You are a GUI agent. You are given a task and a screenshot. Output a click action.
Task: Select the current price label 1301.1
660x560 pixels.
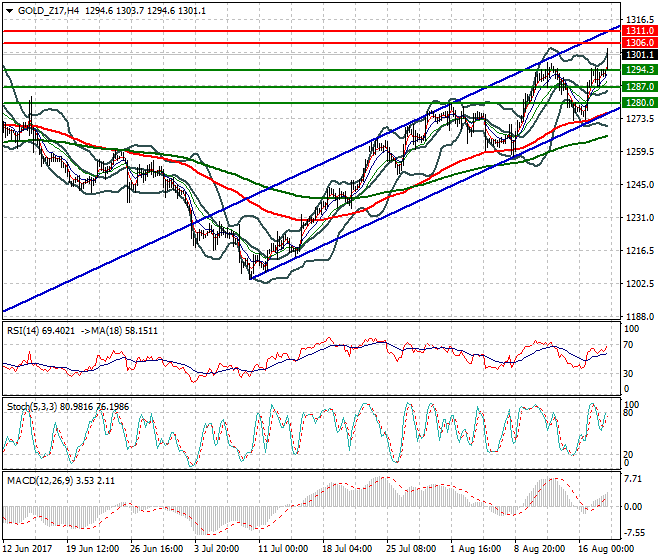click(639, 55)
